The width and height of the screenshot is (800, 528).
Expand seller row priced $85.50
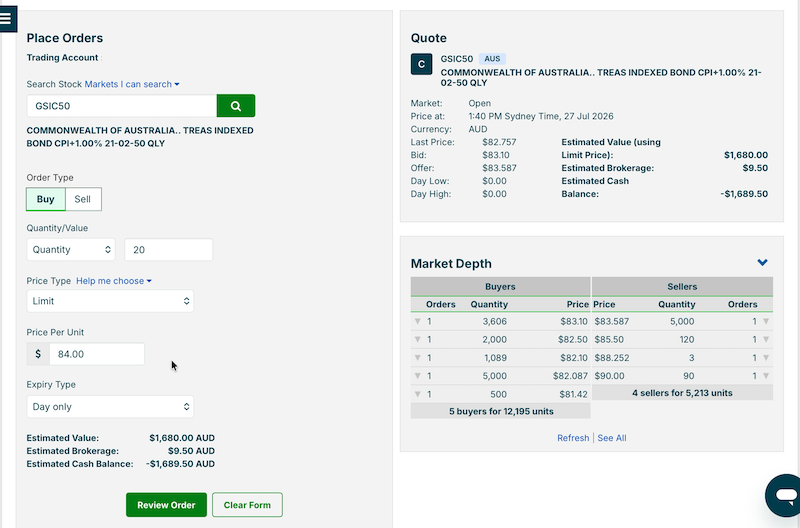click(766, 339)
